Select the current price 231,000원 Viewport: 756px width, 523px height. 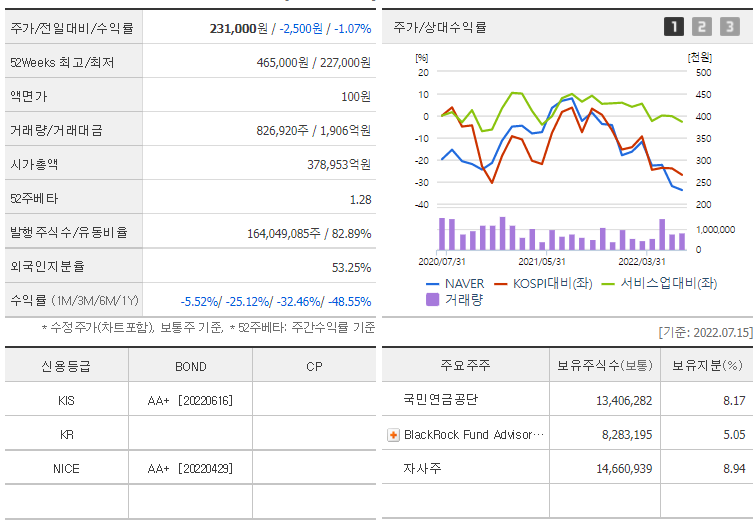[x=238, y=29]
